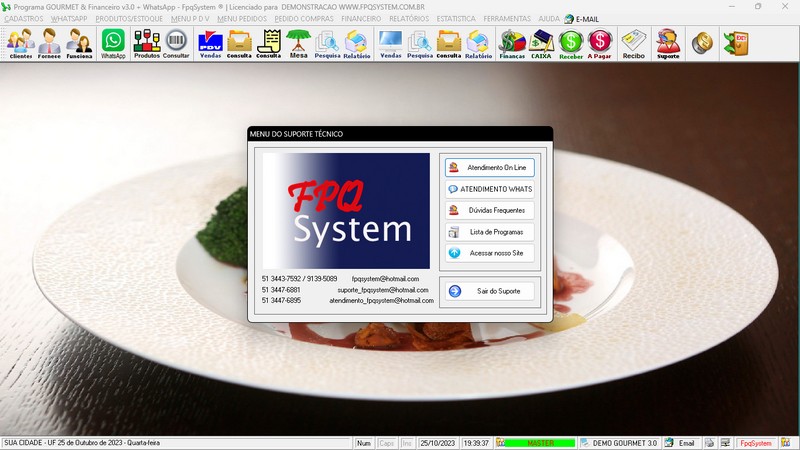Click the Atendimento On Line button
This screenshot has width=800, height=450.
click(489, 167)
